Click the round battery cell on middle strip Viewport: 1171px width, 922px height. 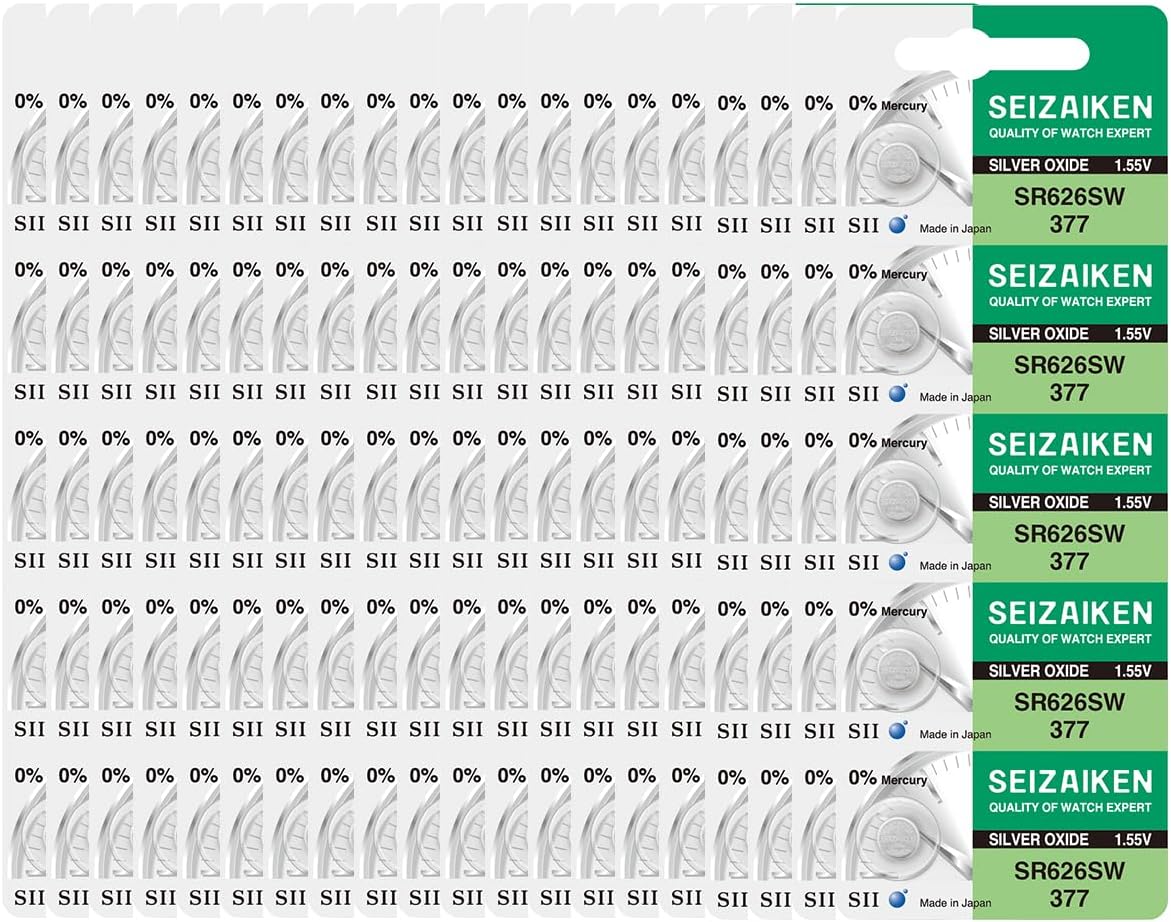[896, 500]
